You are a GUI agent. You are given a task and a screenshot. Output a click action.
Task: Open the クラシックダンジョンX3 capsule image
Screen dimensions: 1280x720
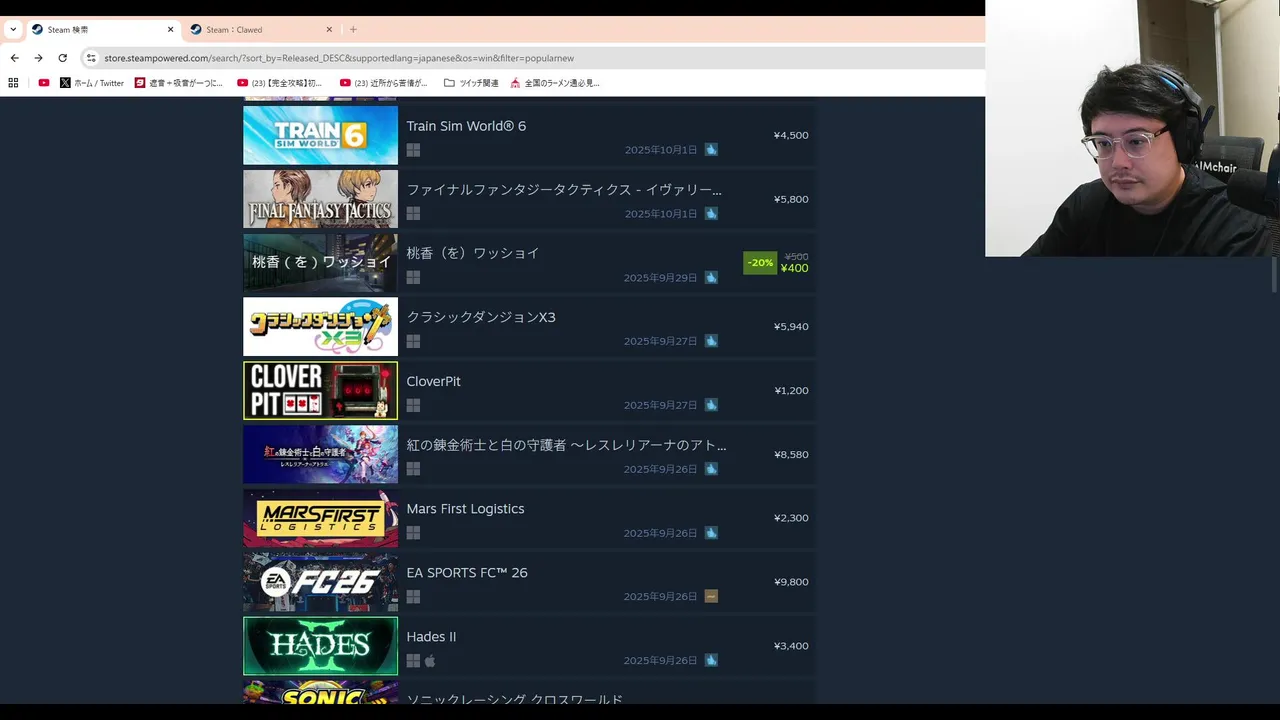tap(320, 327)
